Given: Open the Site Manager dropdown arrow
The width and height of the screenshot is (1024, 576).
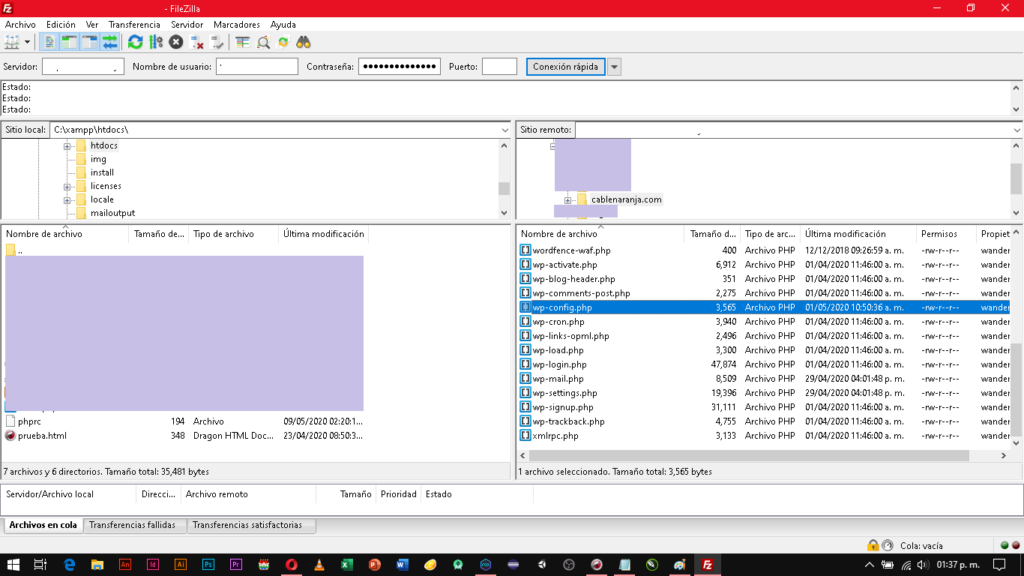Looking at the screenshot, I should (27, 42).
